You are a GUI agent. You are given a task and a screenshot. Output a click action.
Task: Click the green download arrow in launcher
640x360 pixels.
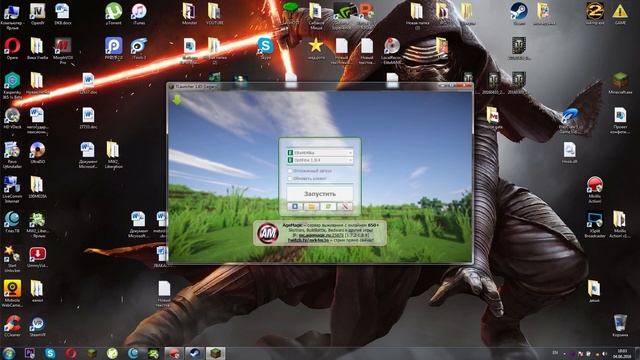click(177, 99)
